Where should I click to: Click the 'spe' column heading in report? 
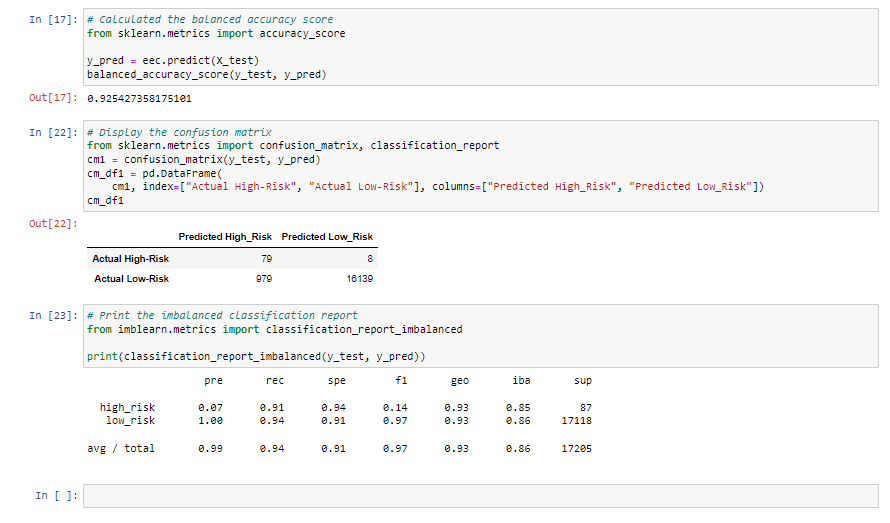tap(337, 380)
